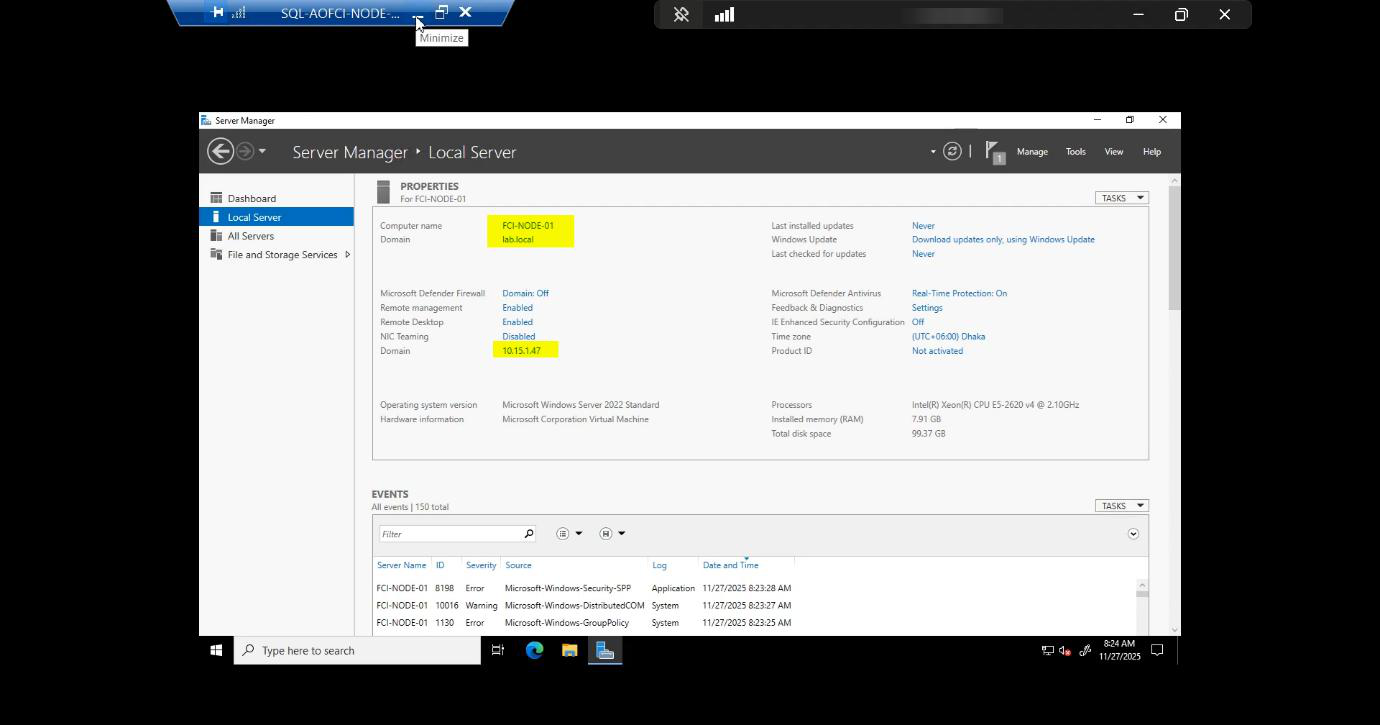Sort events by ID column
This screenshot has width=1380, height=725.
[x=440, y=565]
